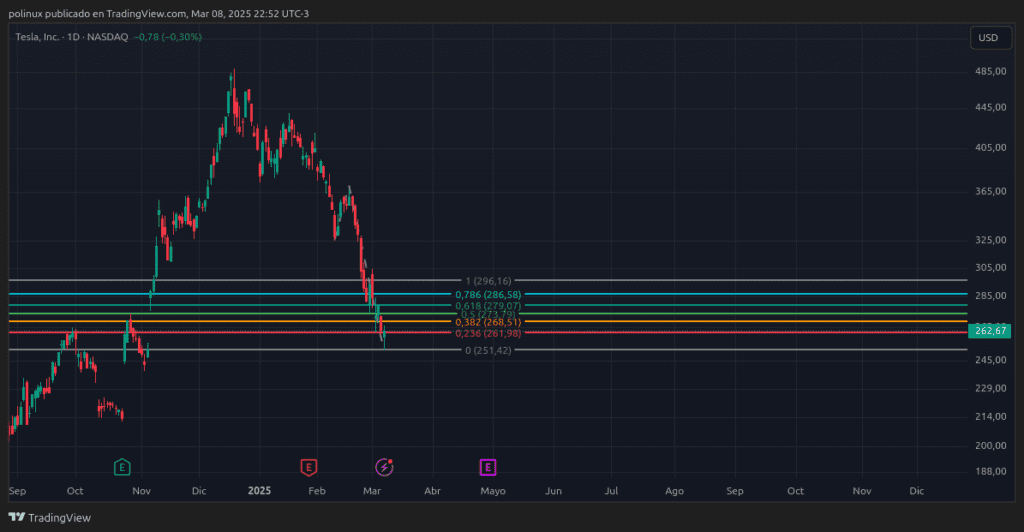Click the 365,00 price axis label
Viewport: 1024px width, 532px height.
[x=991, y=191]
